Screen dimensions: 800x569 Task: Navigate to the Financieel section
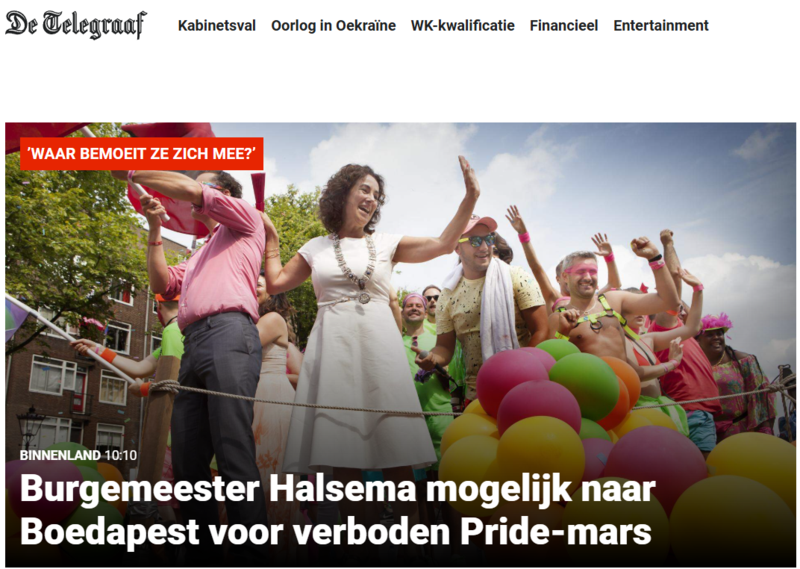[x=564, y=26]
